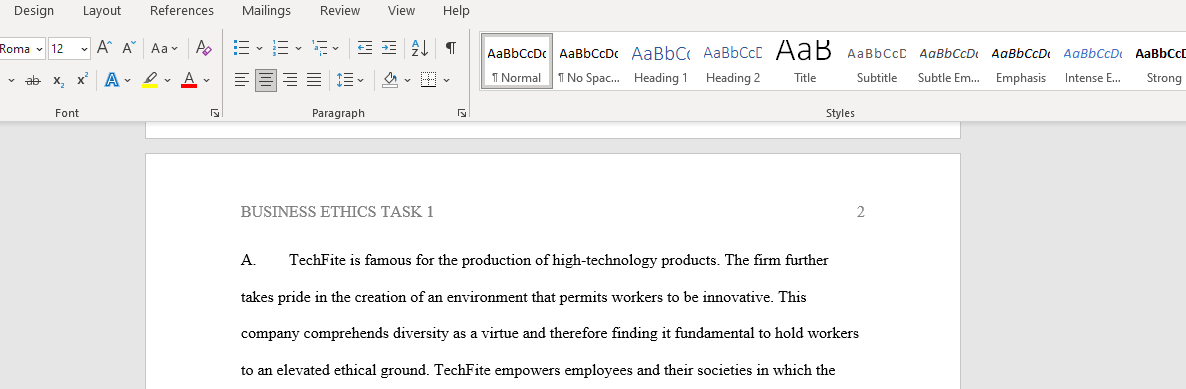Open the Help tab
Viewport: 1186px width, 389px height.
456,11
